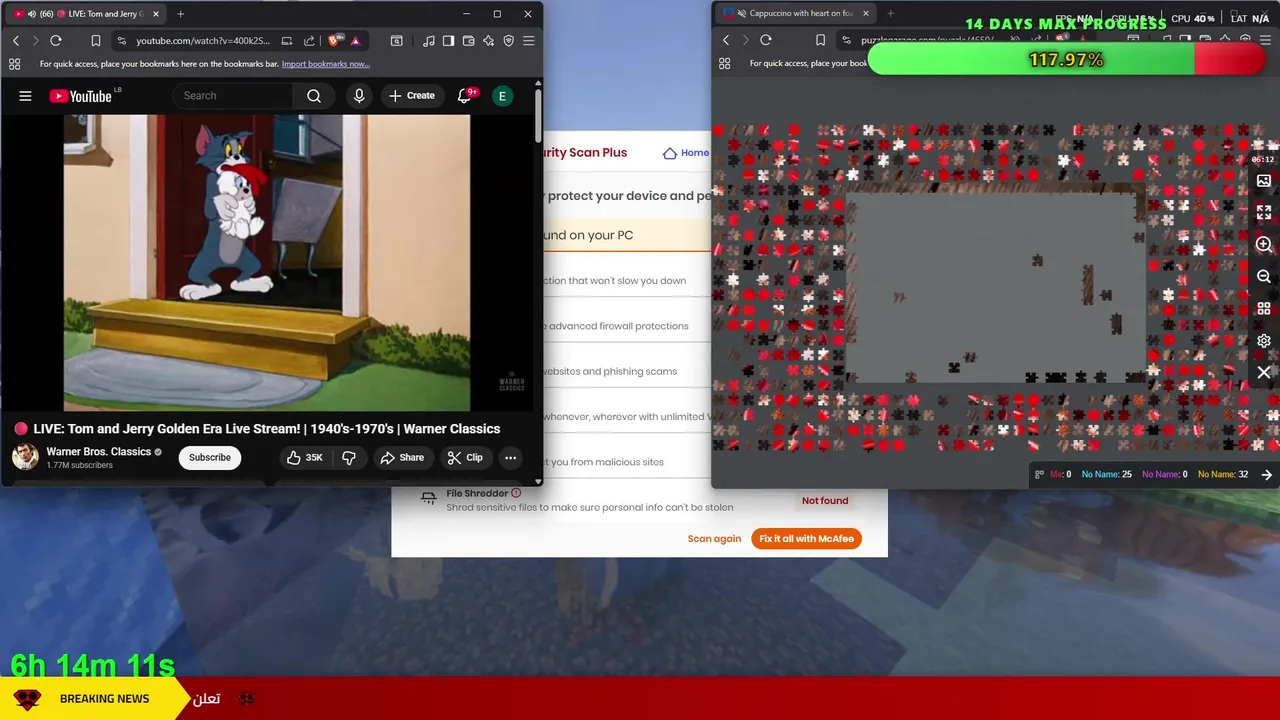Show puzzle preview image

1264,181
